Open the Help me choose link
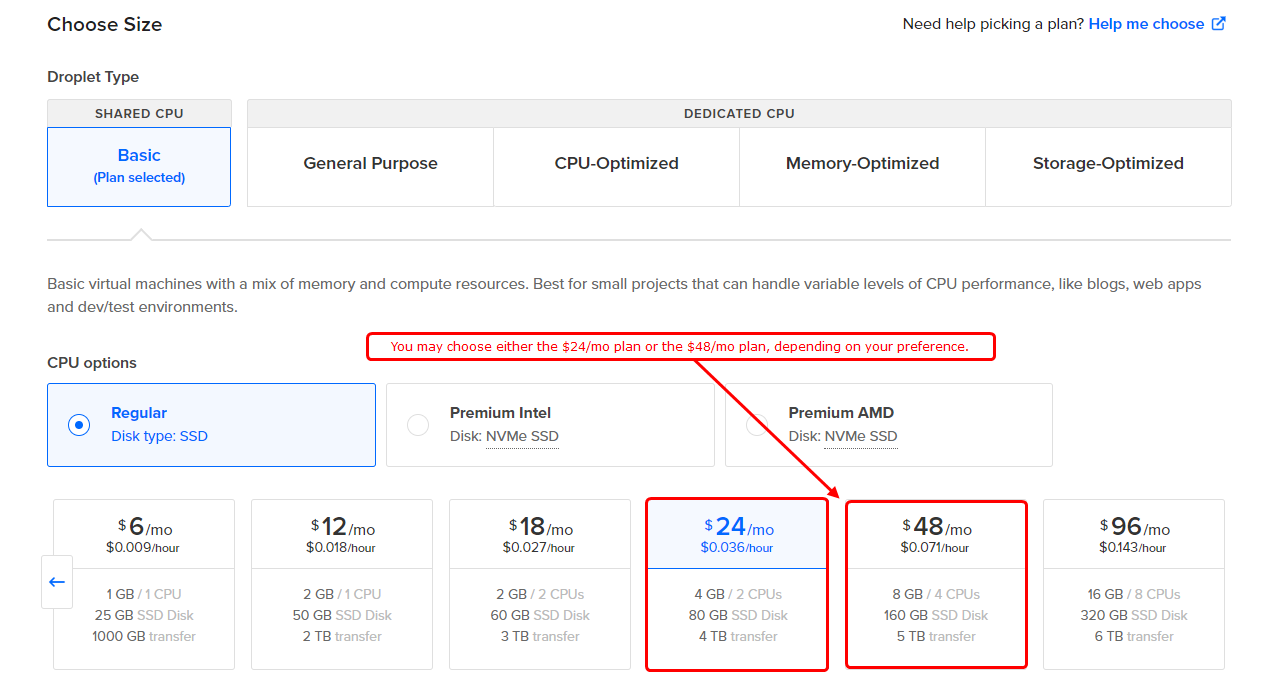1280x688 pixels. pos(1146,24)
